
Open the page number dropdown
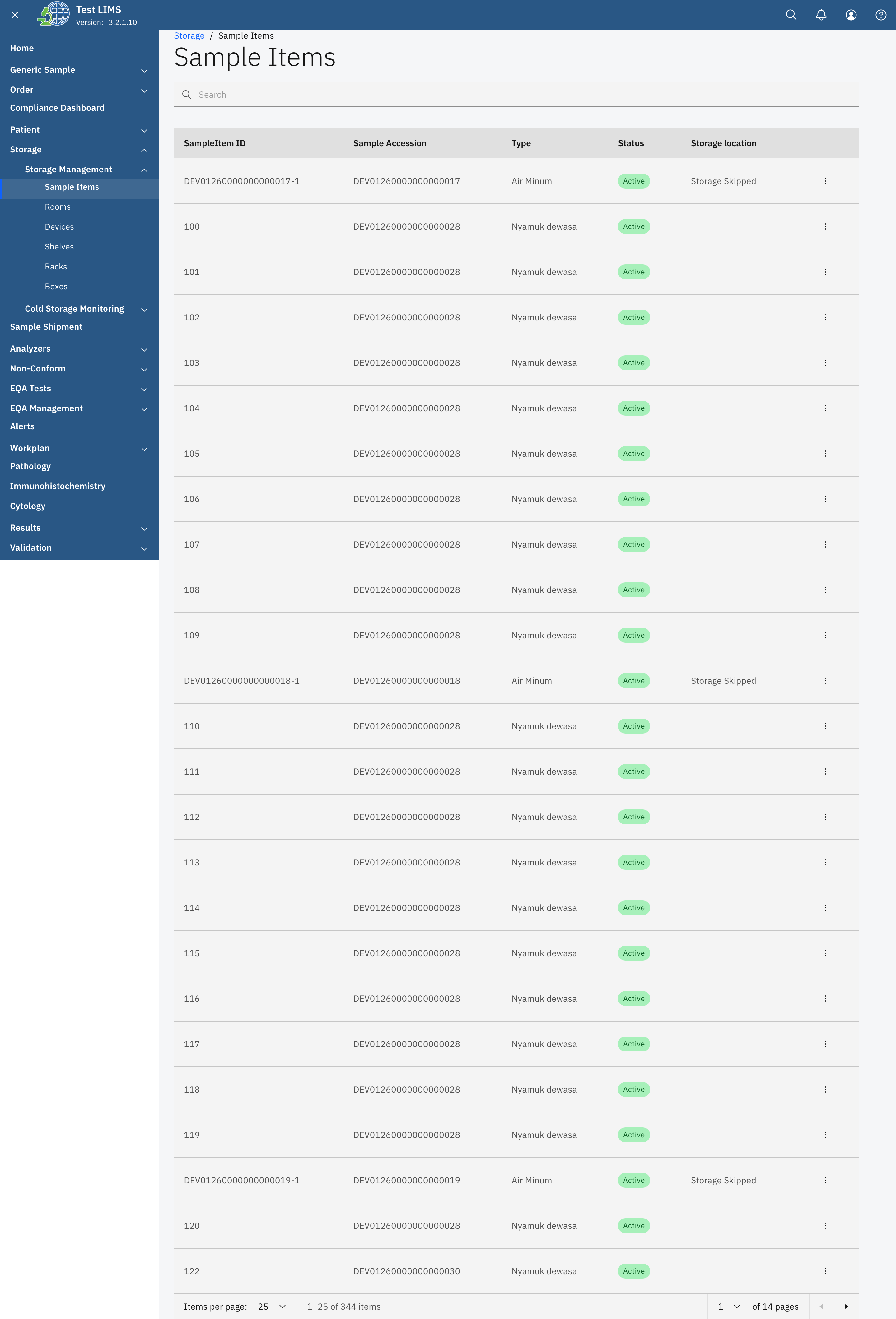pos(729,1307)
